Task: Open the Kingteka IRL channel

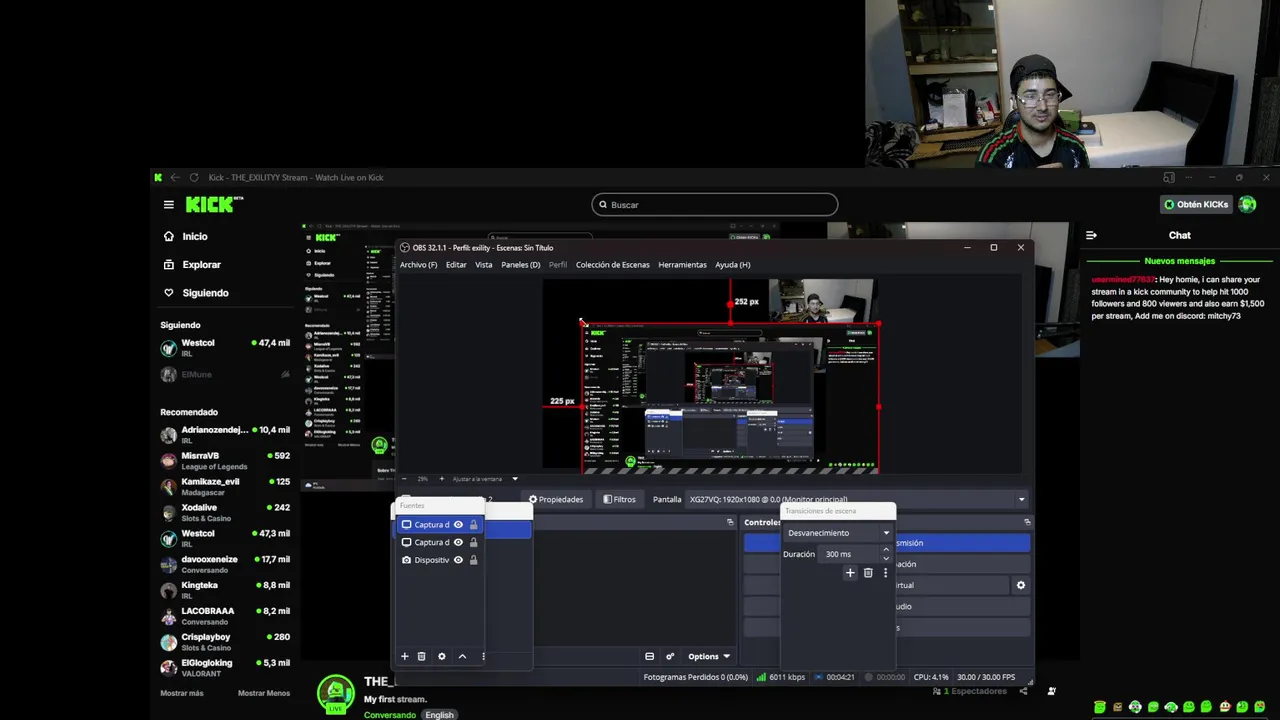Action: click(x=225, y=590)
